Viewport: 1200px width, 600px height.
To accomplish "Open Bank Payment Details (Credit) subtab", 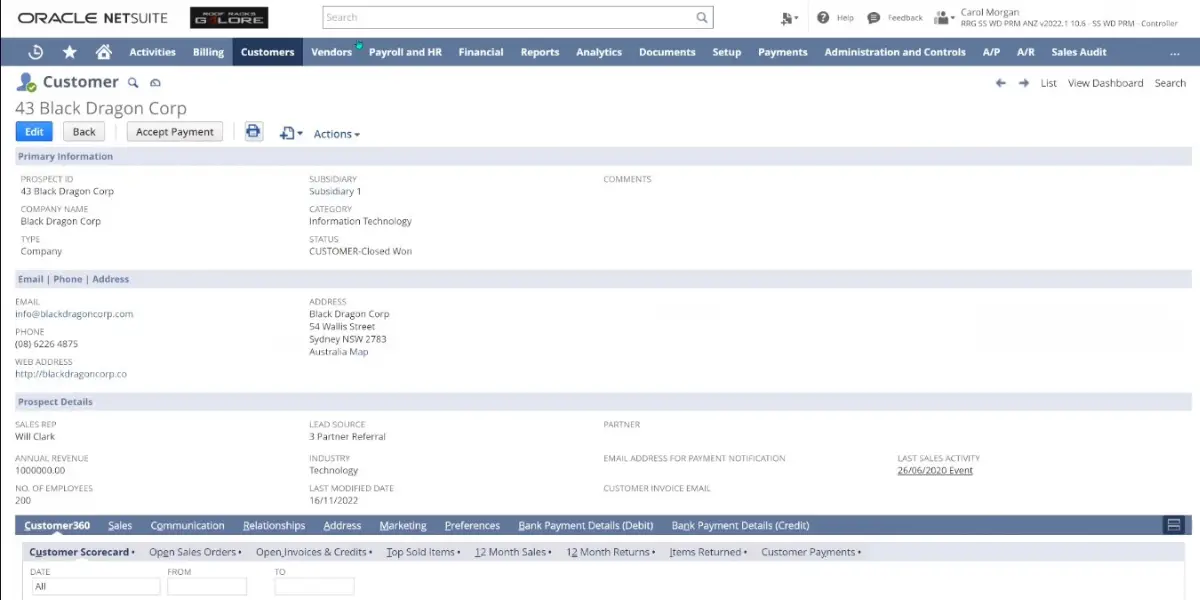I will (x=740, y=525).
